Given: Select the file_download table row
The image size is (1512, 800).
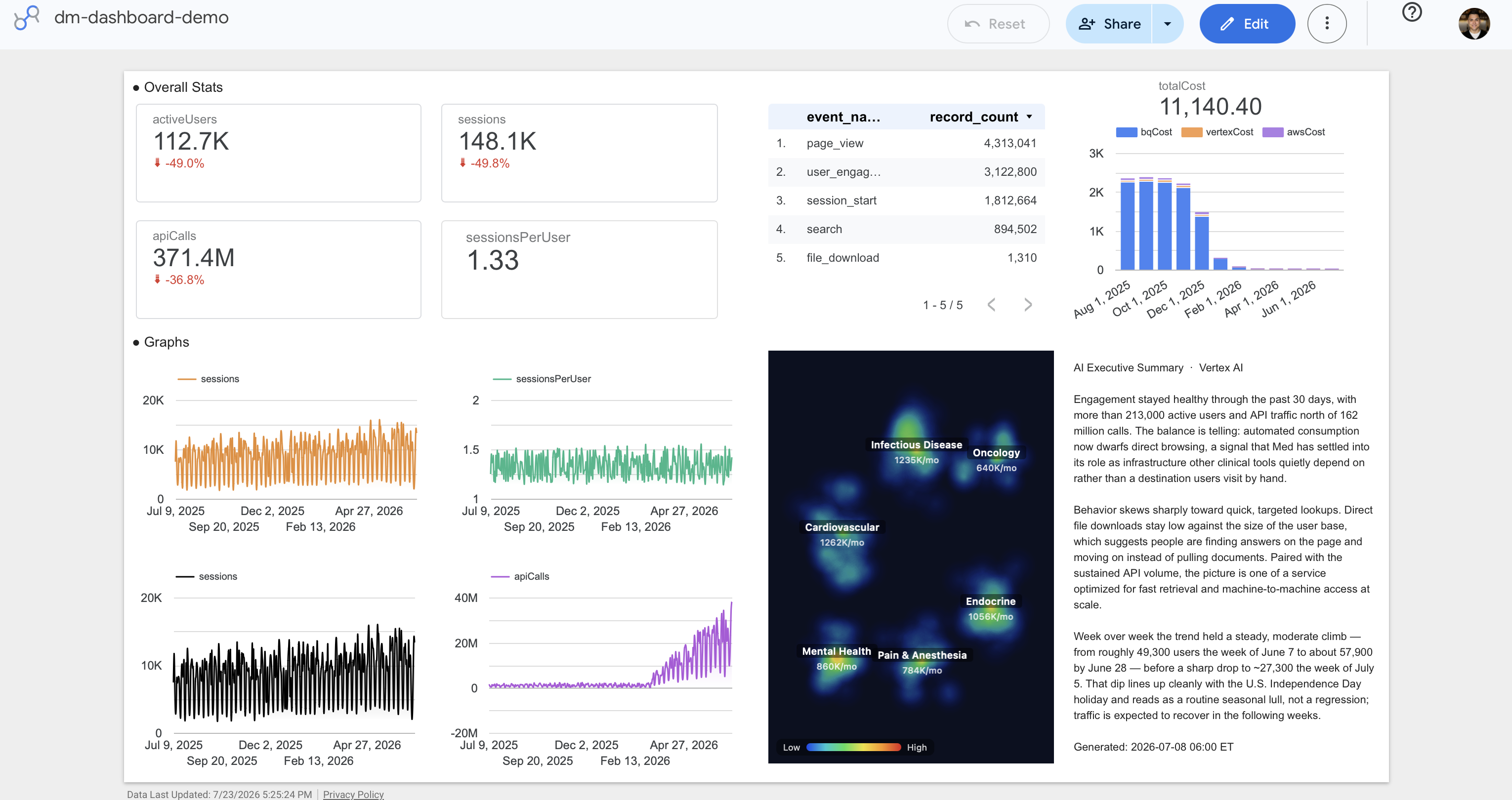Looking at the screenshot, I should click(x=906, y=258).
